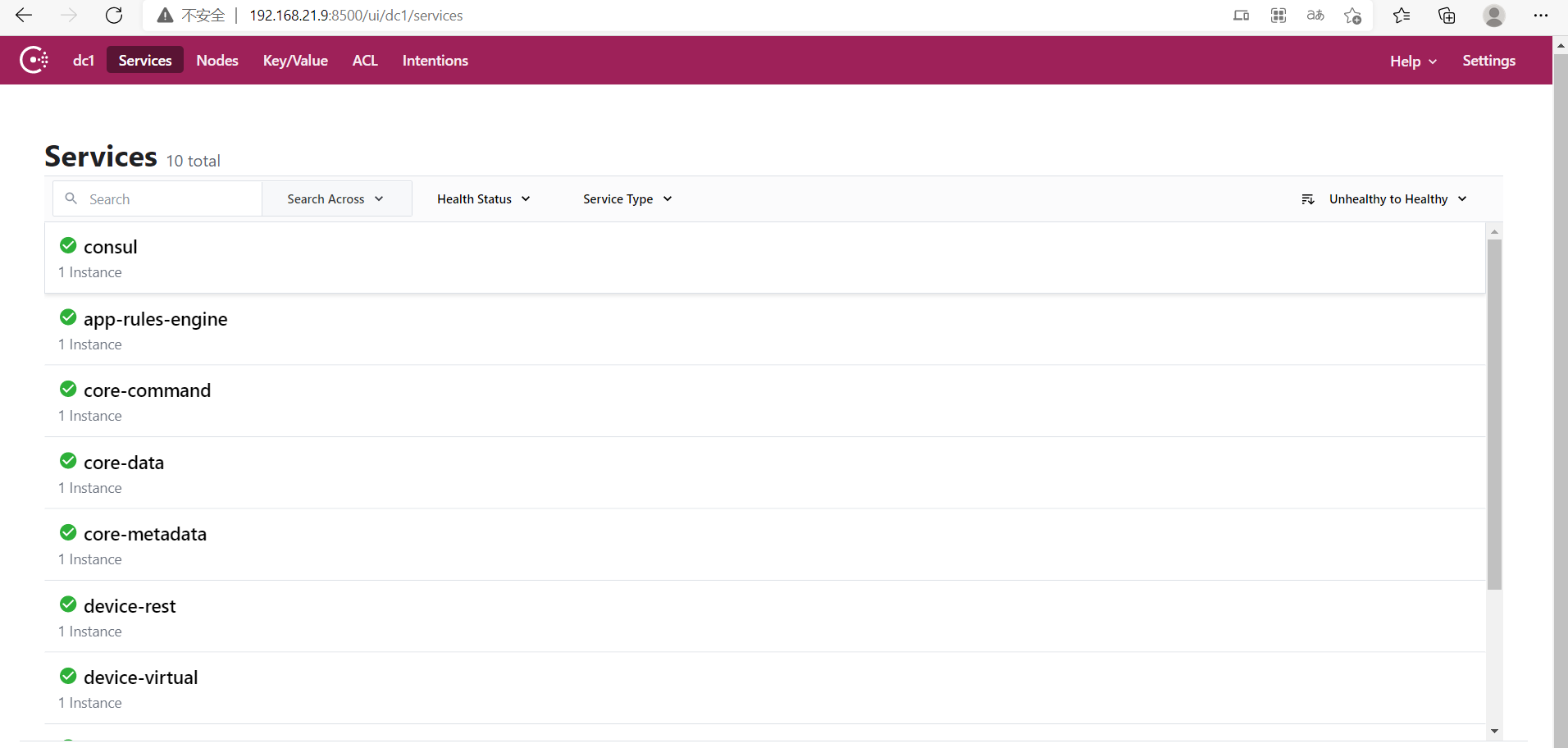Click the health check icon for app-rules-engine
Viewport: 1568px width, 748px height.
68,317
